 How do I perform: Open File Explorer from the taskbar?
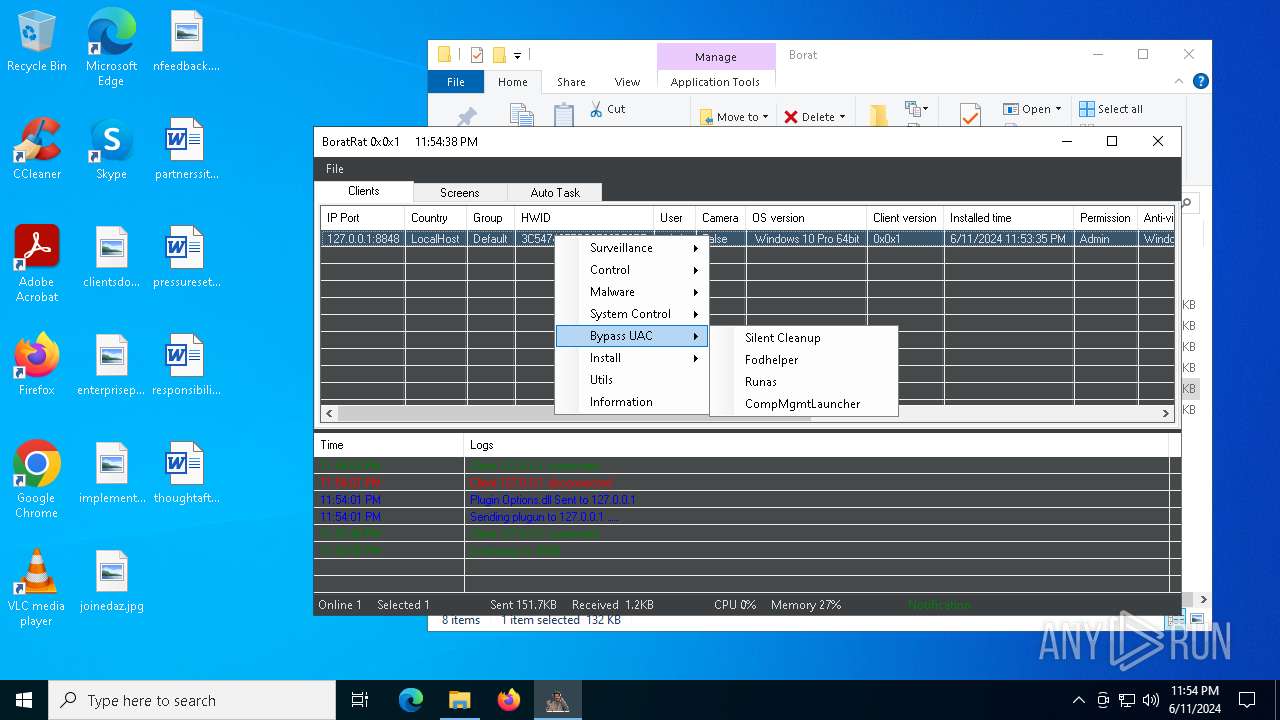click(x=459, y=700)
